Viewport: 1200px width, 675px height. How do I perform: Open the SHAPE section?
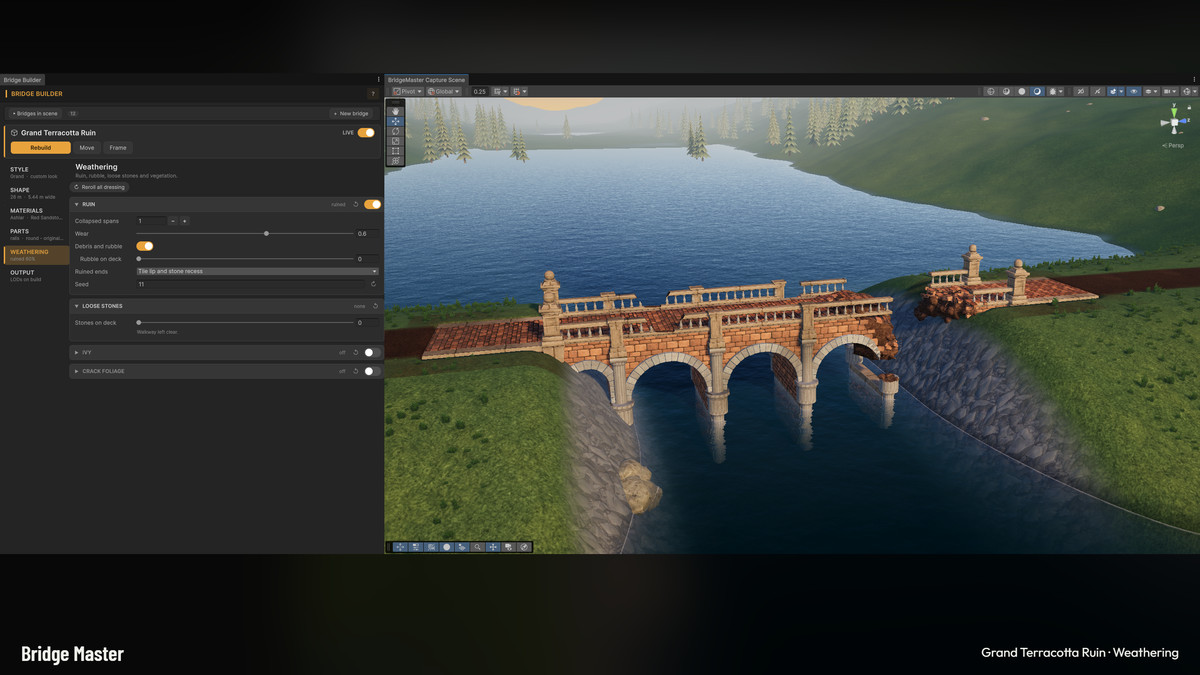[35, 193]
